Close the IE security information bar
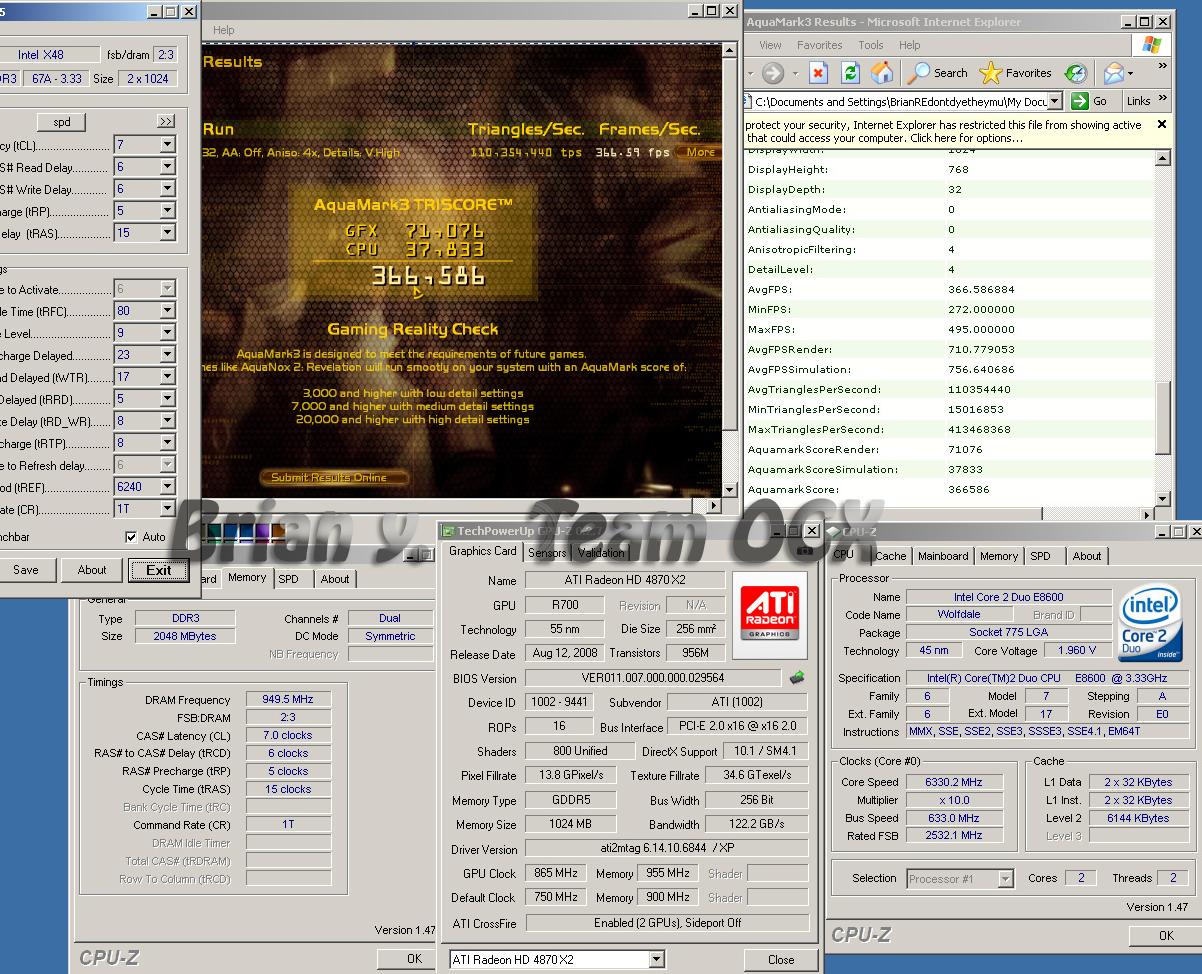The image size is (1202, 974). [1161, 124]
